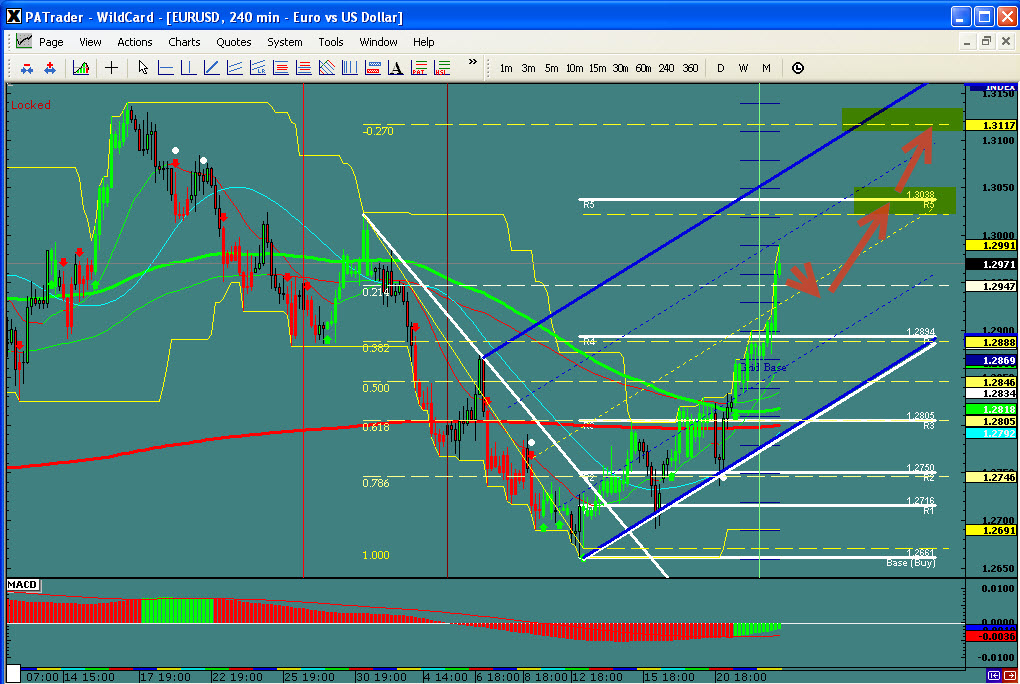The height and width of the screenshot is (684, 1020).
Task: Click the red PAT toolbar icon
Action: [x=418, y=68]
